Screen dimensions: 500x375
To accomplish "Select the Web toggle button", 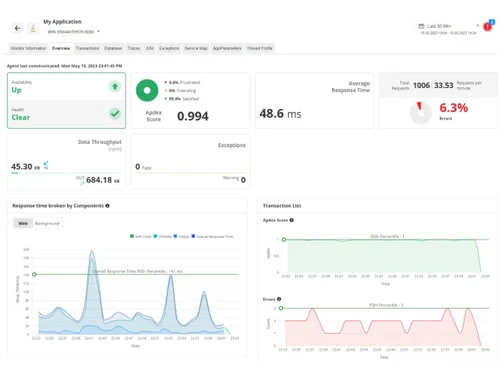I will [x=23, y=223].
